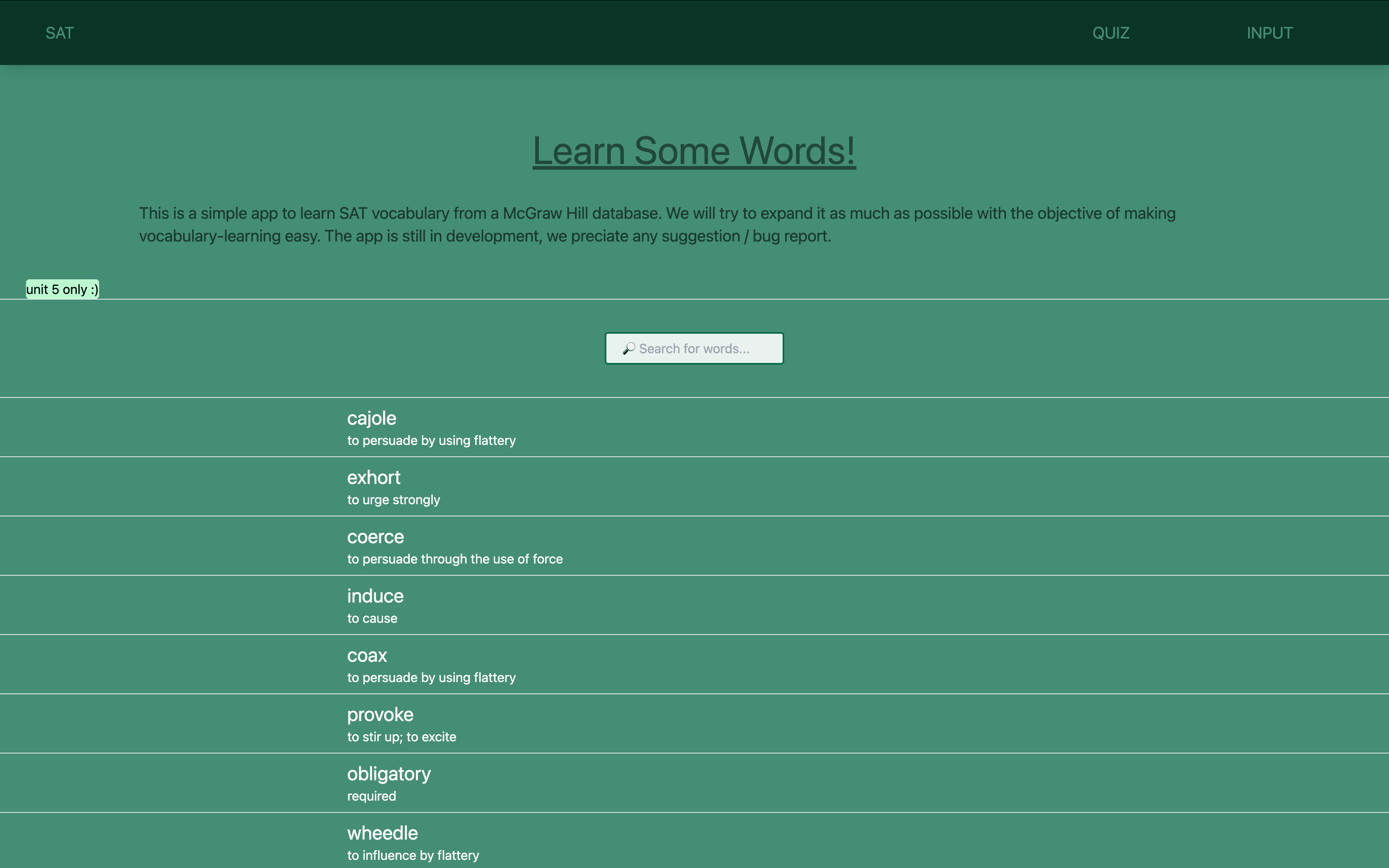Select the word 'wheedle'
The height and width of the screenshot is (868, 1389).
(x=382, y=833)
